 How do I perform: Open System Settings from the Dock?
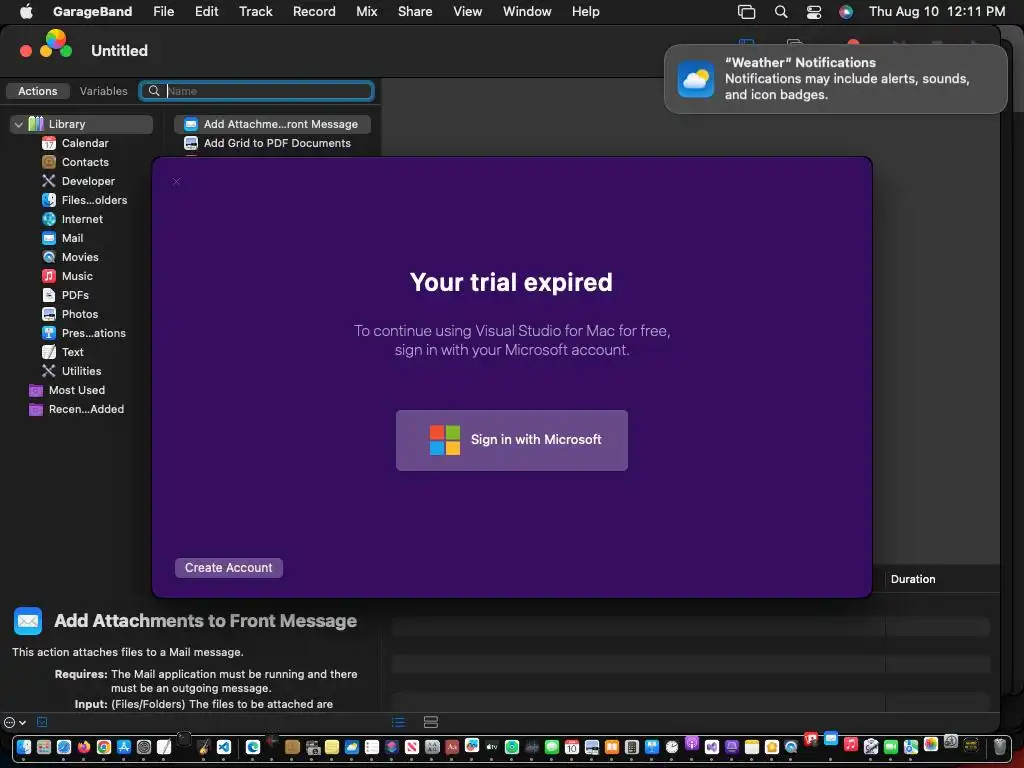pos(144,747)
